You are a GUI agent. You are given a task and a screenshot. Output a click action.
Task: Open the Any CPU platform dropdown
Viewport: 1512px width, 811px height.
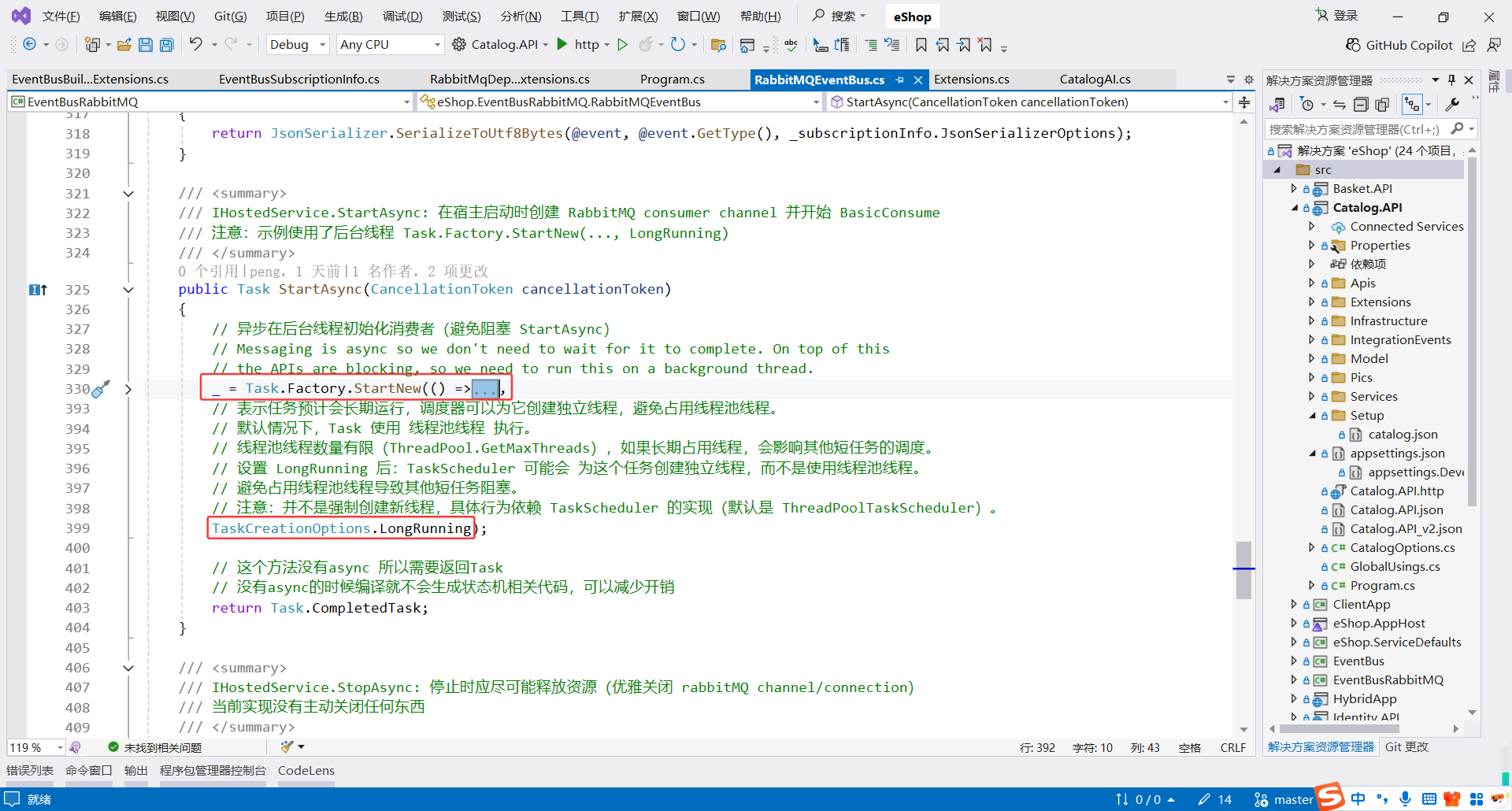[x=390, y=44]
